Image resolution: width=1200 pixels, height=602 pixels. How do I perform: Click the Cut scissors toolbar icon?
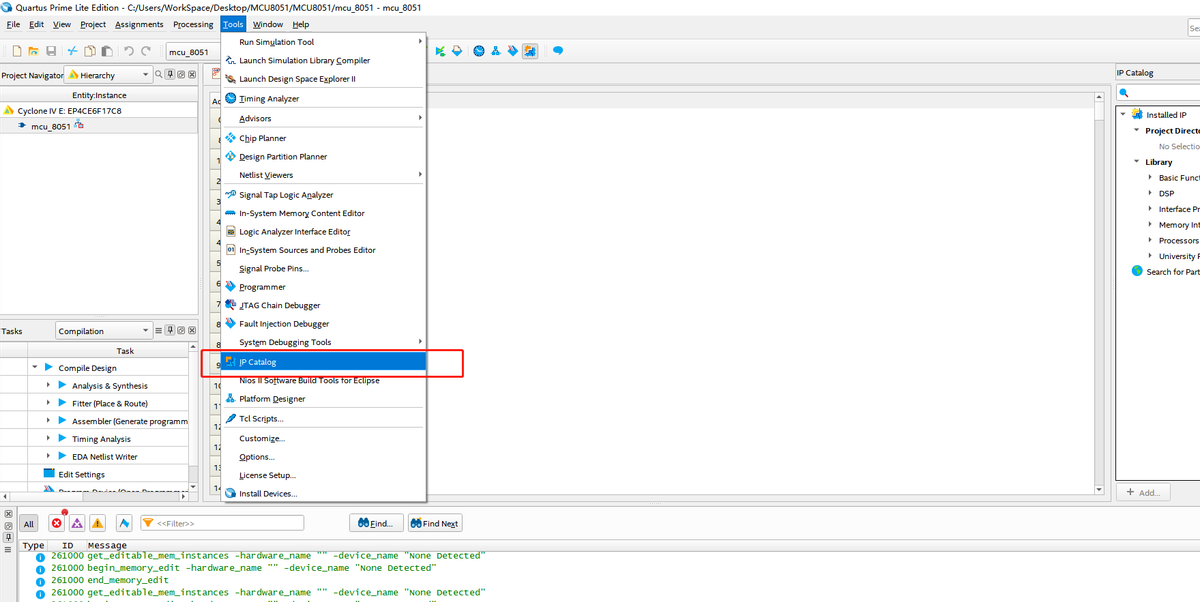tap(72, 51)
